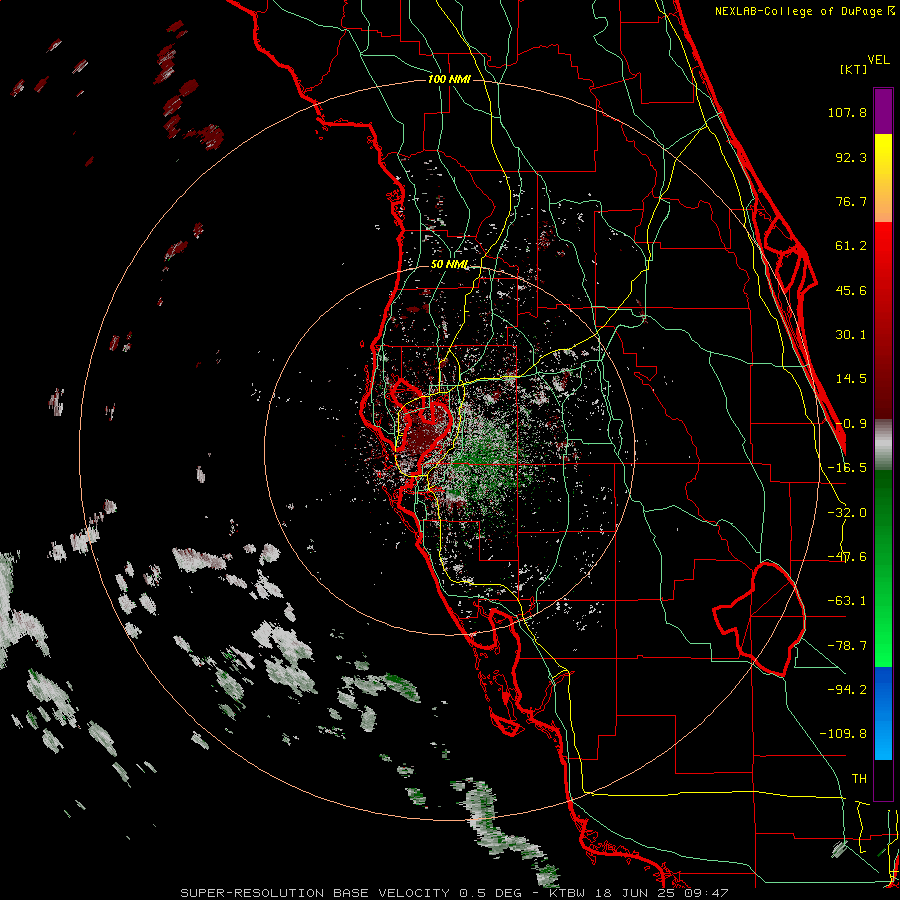
Task: Click the KTBW station identifier in the caption
Action: coord(567,893)
